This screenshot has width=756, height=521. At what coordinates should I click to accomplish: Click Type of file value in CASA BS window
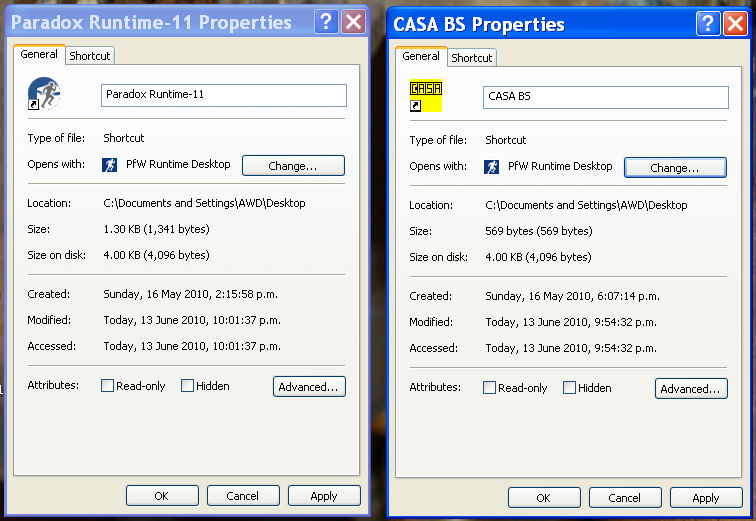pos(505,140)
